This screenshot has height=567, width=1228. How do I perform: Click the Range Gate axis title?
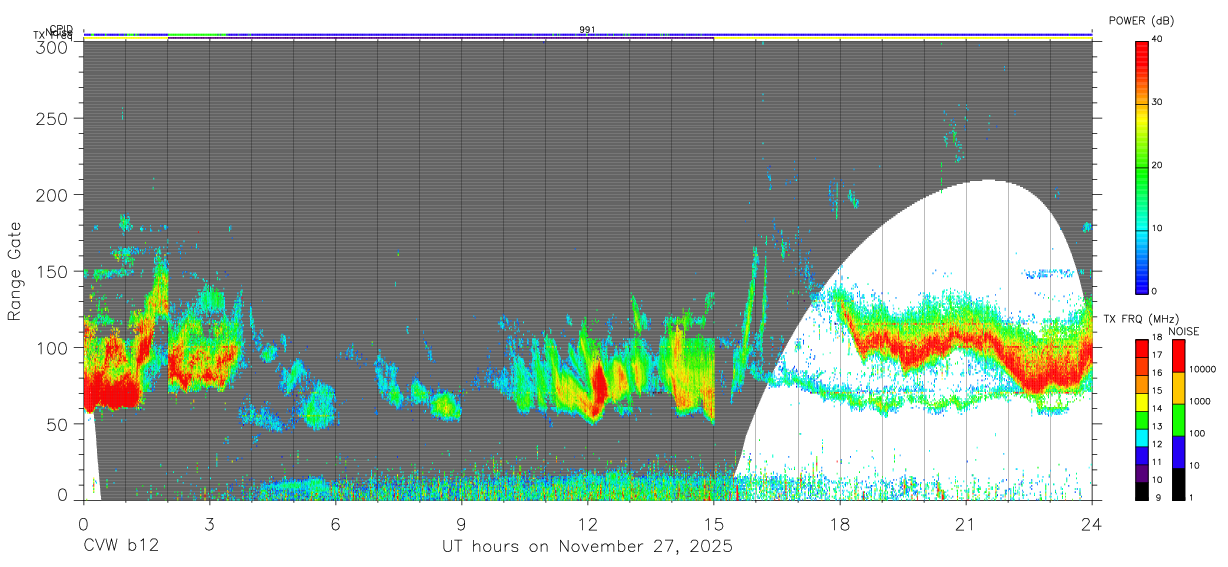tap(15, 271)
